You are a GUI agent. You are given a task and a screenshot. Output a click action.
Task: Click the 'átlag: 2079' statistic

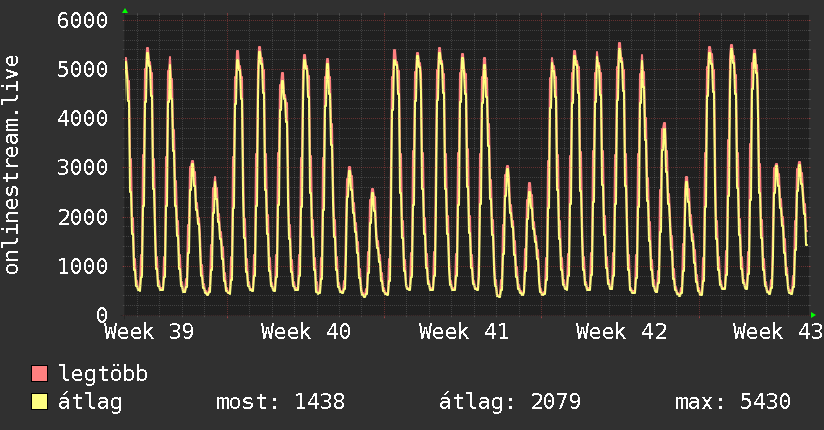510,402
